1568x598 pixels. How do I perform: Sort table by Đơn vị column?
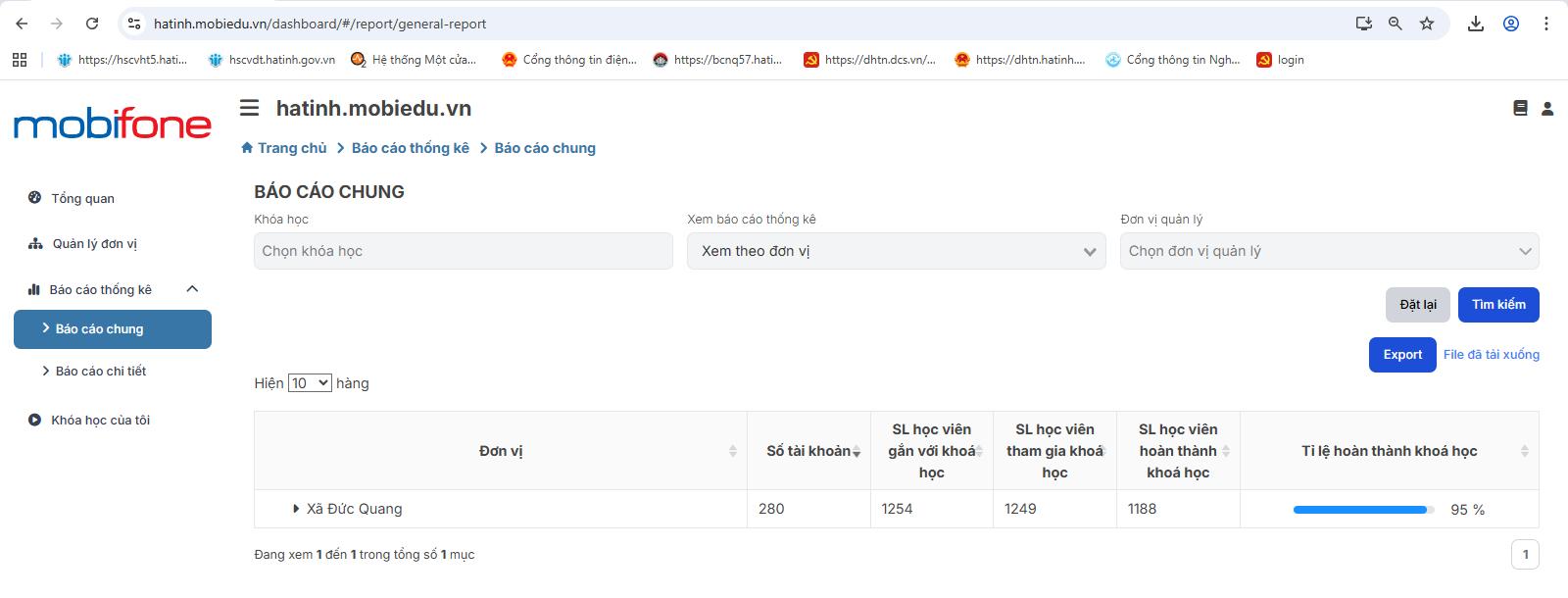(x=732, y=451)
